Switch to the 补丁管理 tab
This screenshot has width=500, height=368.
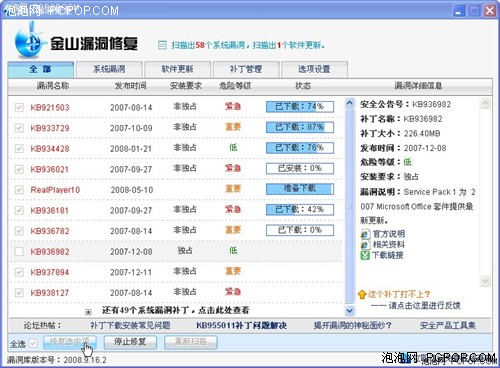pos(246,69)
